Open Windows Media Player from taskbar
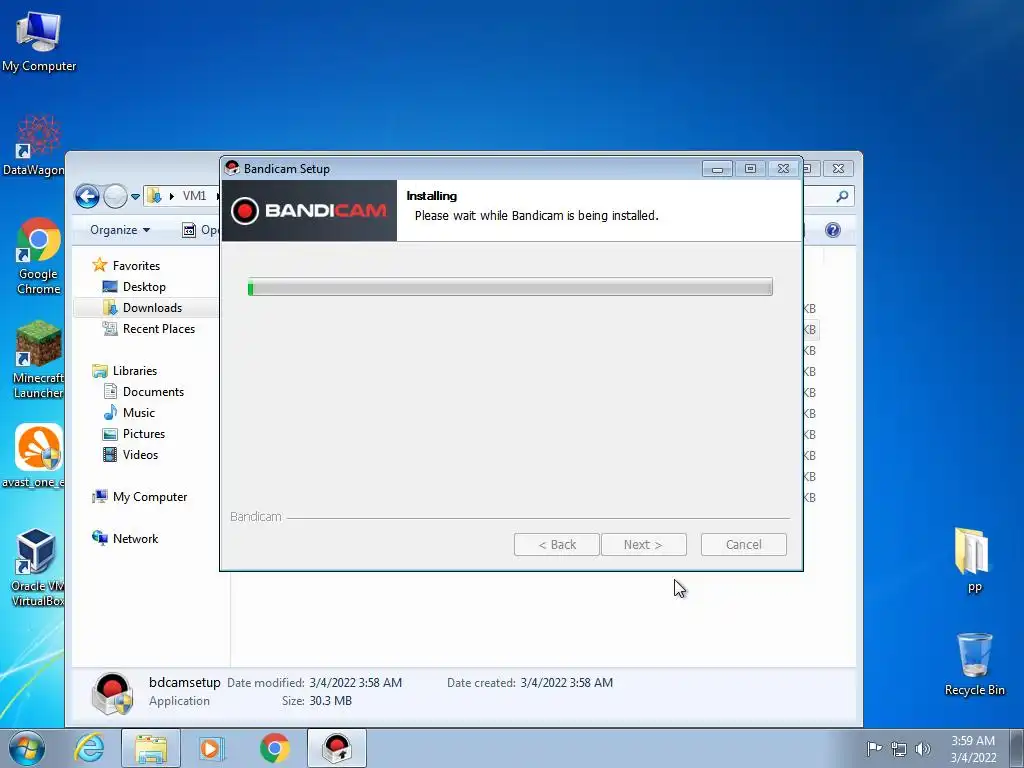 (x=212, y=748)
